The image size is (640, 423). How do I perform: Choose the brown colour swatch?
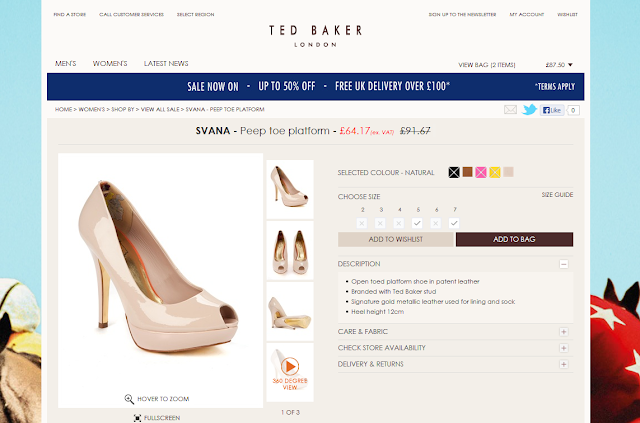coord(467,172)
